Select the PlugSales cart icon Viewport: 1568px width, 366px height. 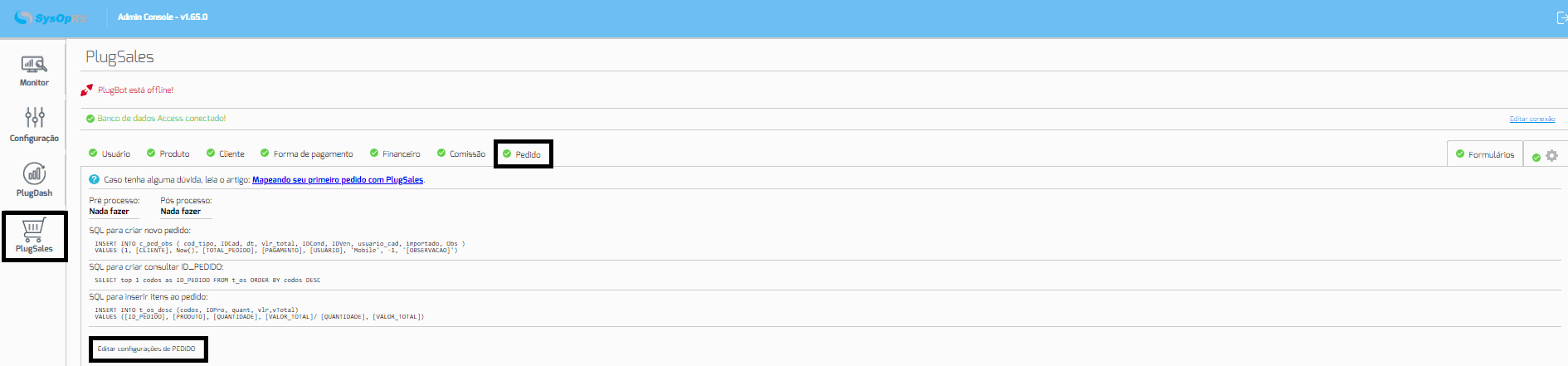pyautogui.click(x=33, y=230)
